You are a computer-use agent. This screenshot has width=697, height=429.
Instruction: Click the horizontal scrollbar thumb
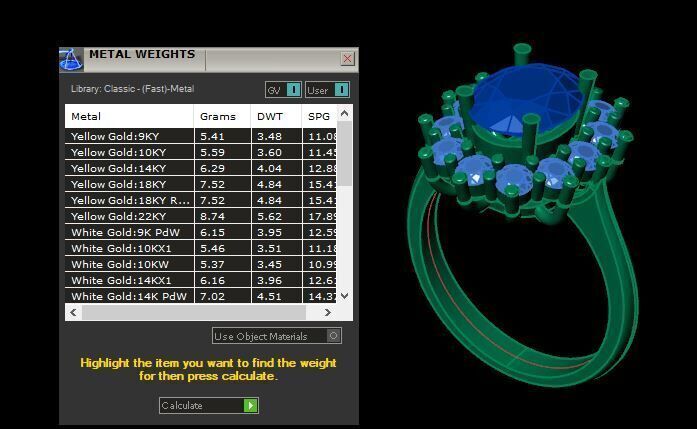point(194,312)
